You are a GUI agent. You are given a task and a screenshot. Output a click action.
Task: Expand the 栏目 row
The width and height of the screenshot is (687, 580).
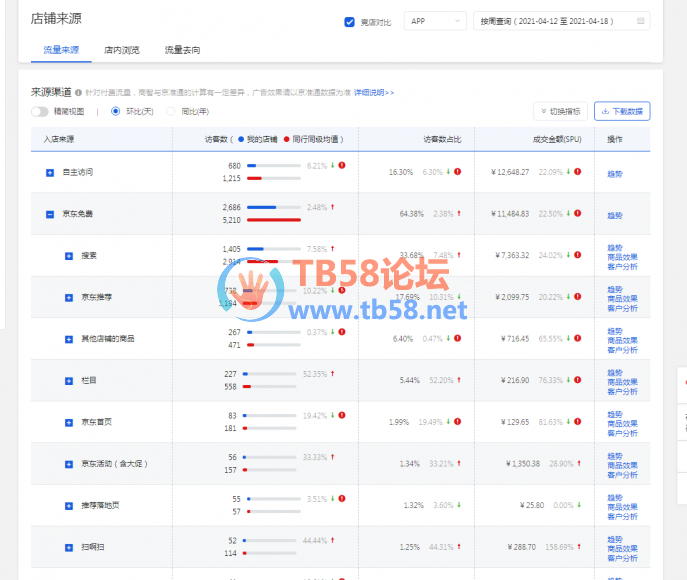coord(69,381)
